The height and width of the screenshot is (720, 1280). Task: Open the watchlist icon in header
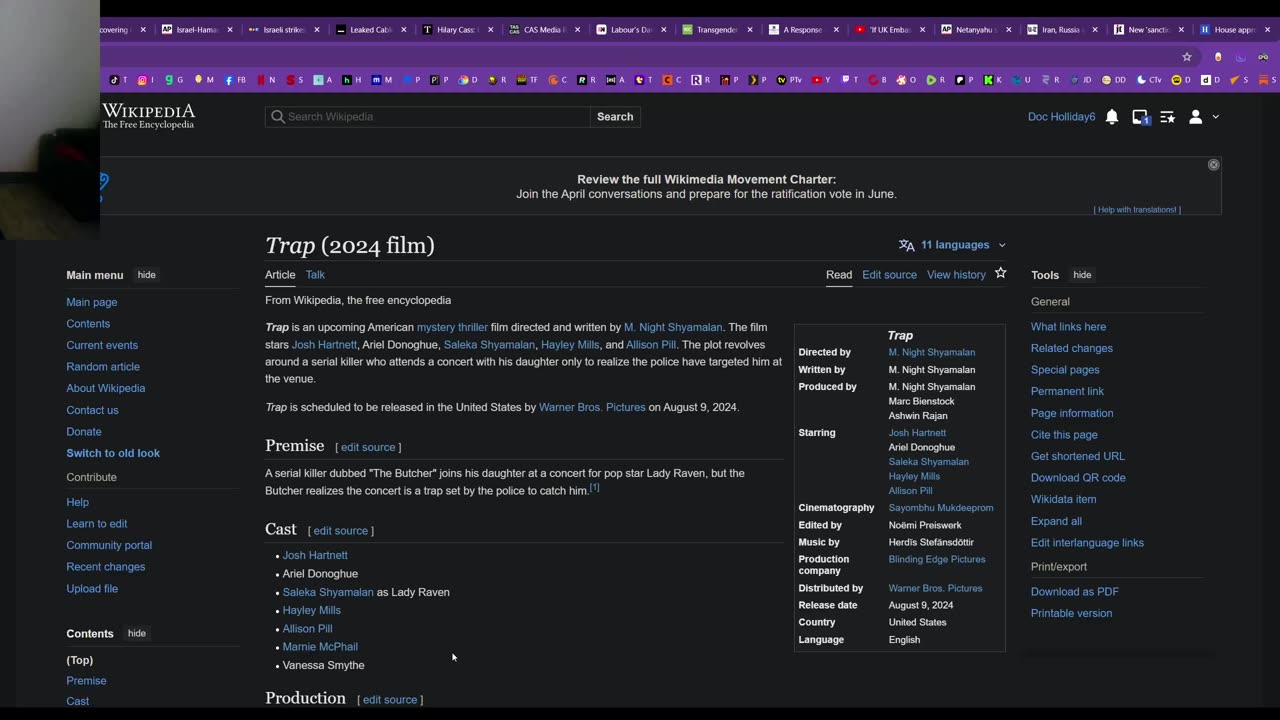coord(1167,117)
